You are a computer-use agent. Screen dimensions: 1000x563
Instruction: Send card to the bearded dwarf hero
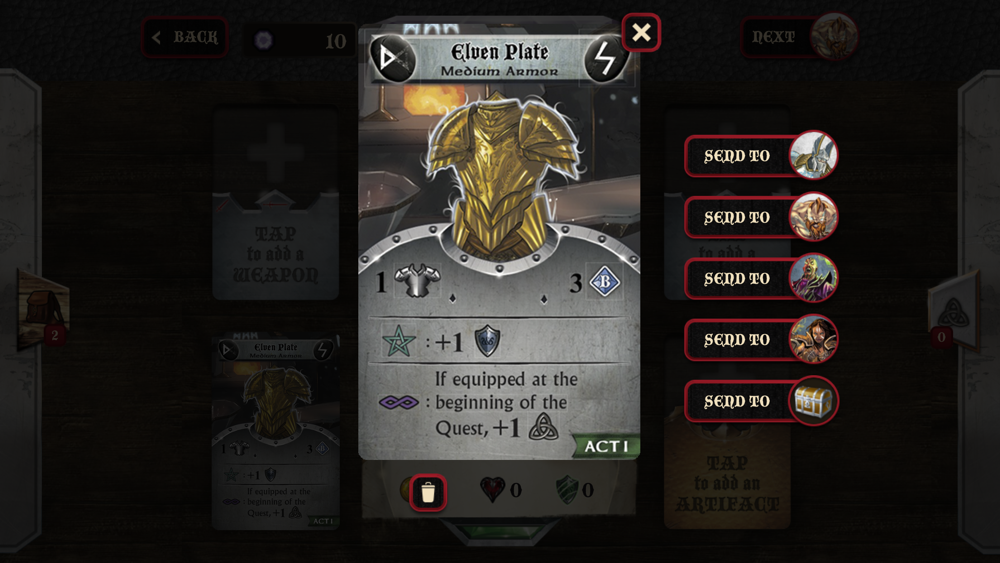click(761, 217)
